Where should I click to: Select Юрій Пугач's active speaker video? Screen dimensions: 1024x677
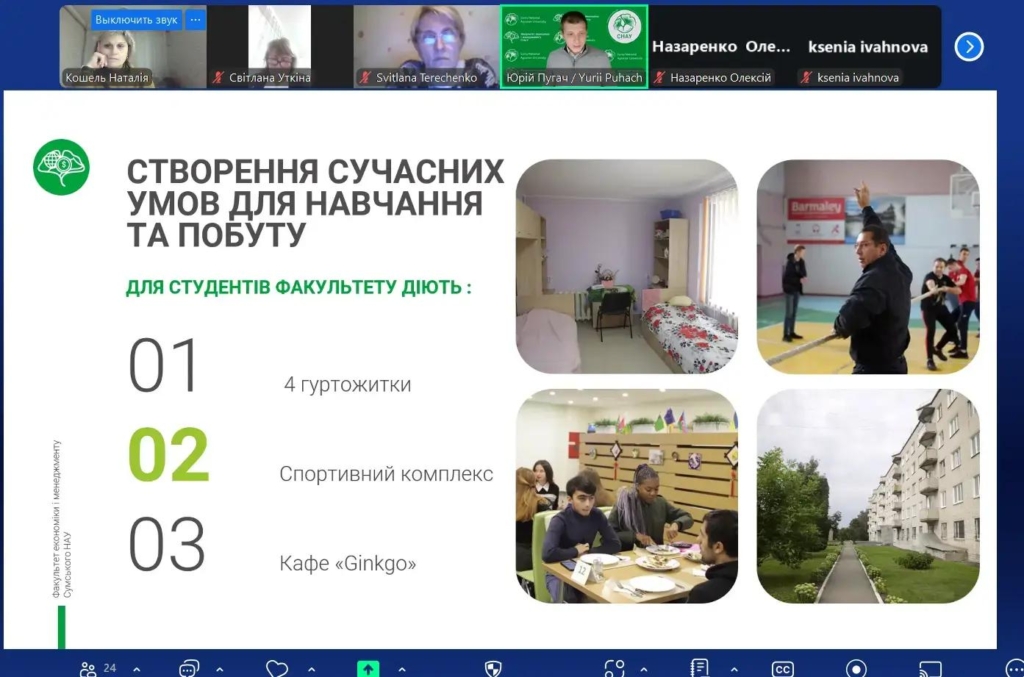pyautogui.click(x=573, y=46)
